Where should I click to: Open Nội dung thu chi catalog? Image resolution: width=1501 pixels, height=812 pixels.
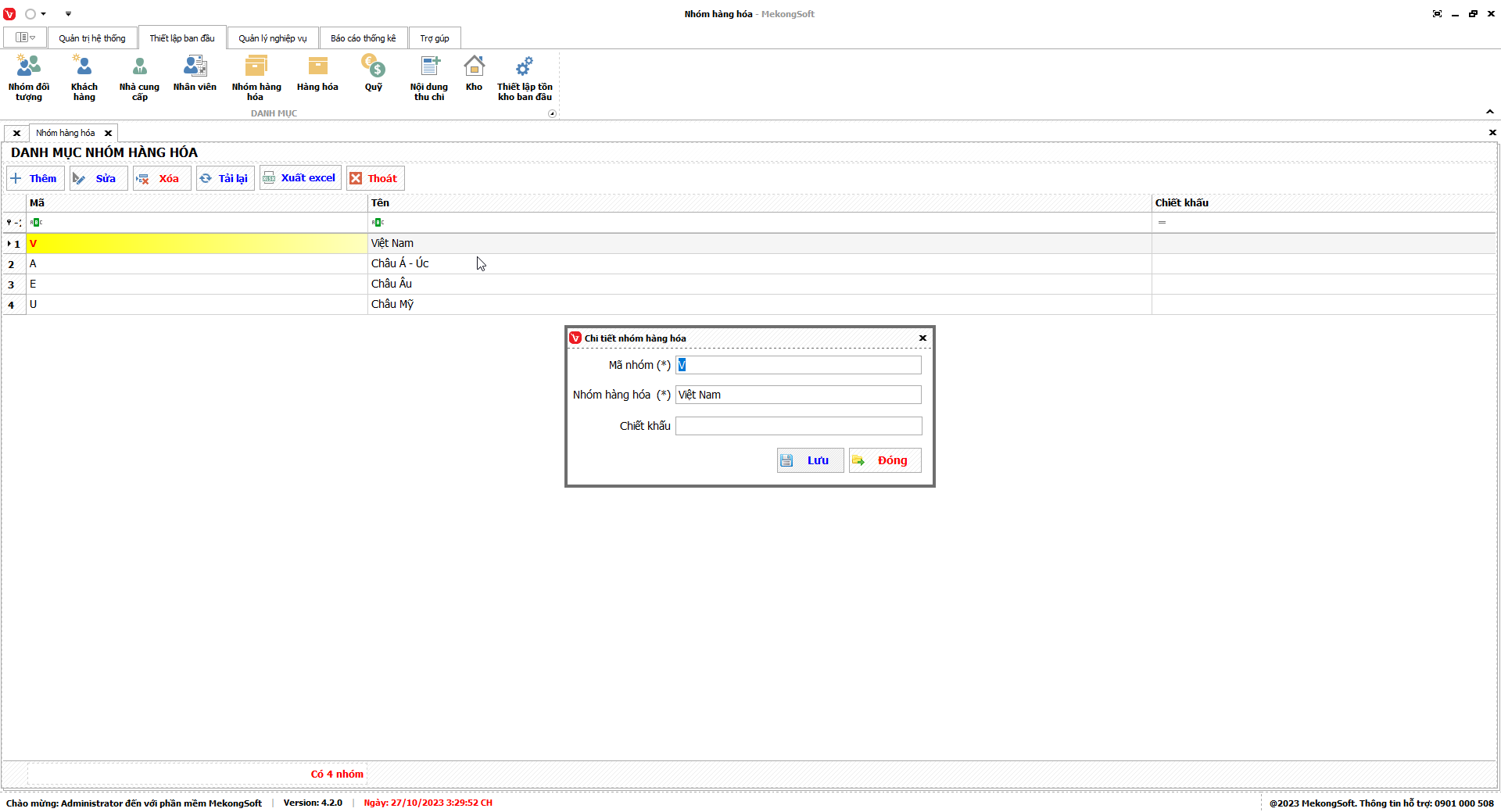pos(429,78)
